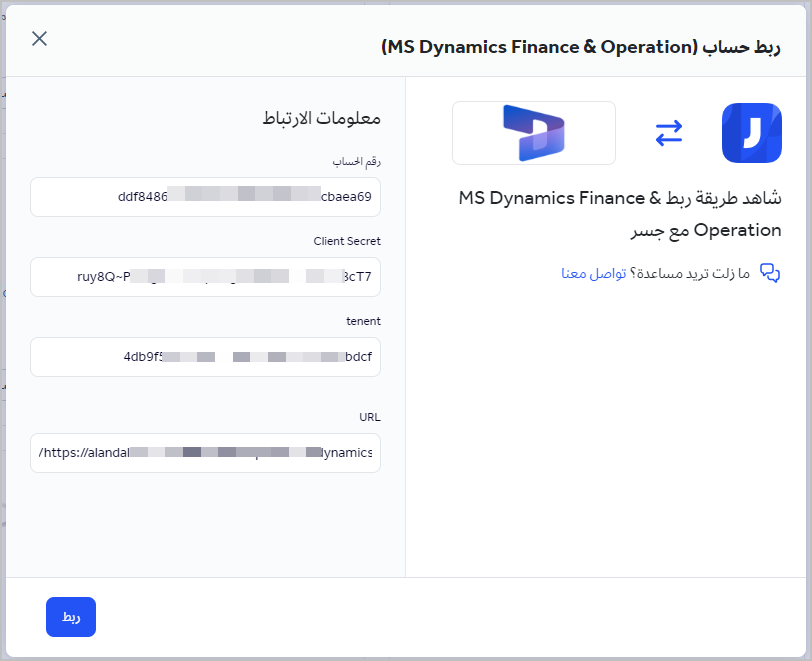Focus the رقم الحساب input field

click(206, 197)
